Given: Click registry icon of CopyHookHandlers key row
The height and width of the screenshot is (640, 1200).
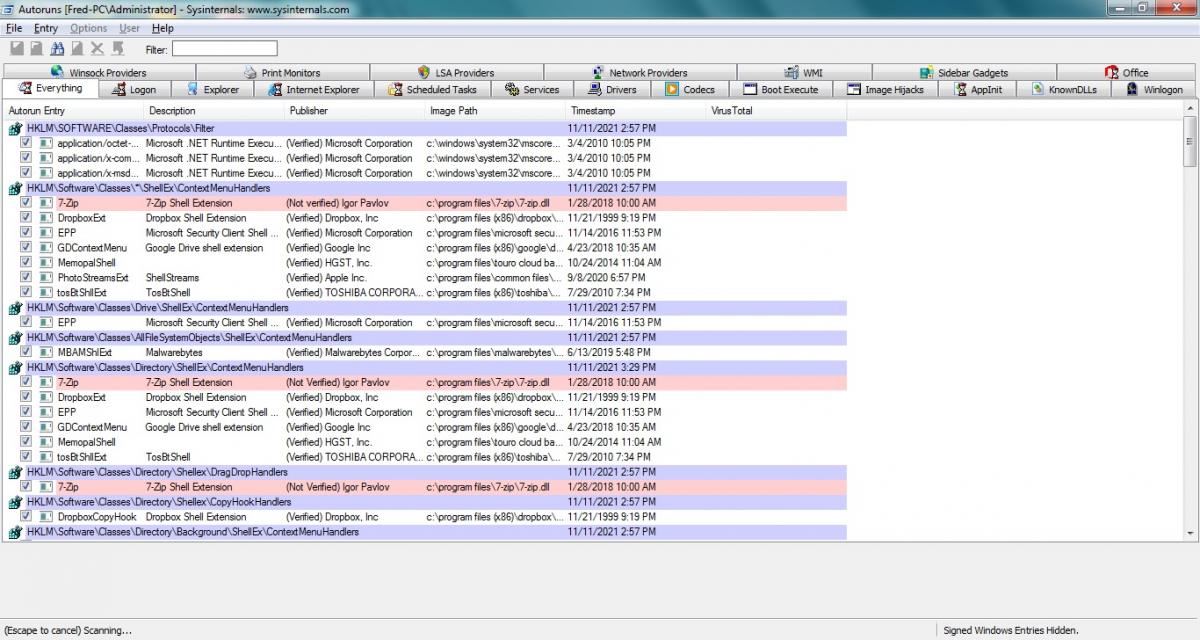Looking at the screenshot, I should 15,502.
